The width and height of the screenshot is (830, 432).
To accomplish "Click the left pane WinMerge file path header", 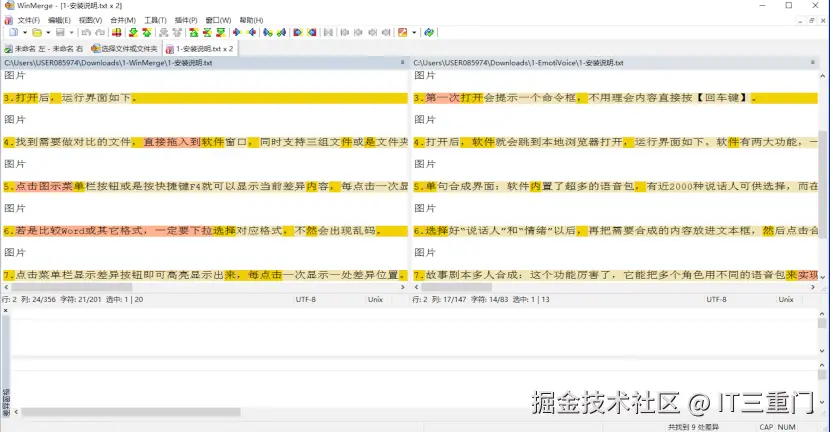I will click(202, 62).
